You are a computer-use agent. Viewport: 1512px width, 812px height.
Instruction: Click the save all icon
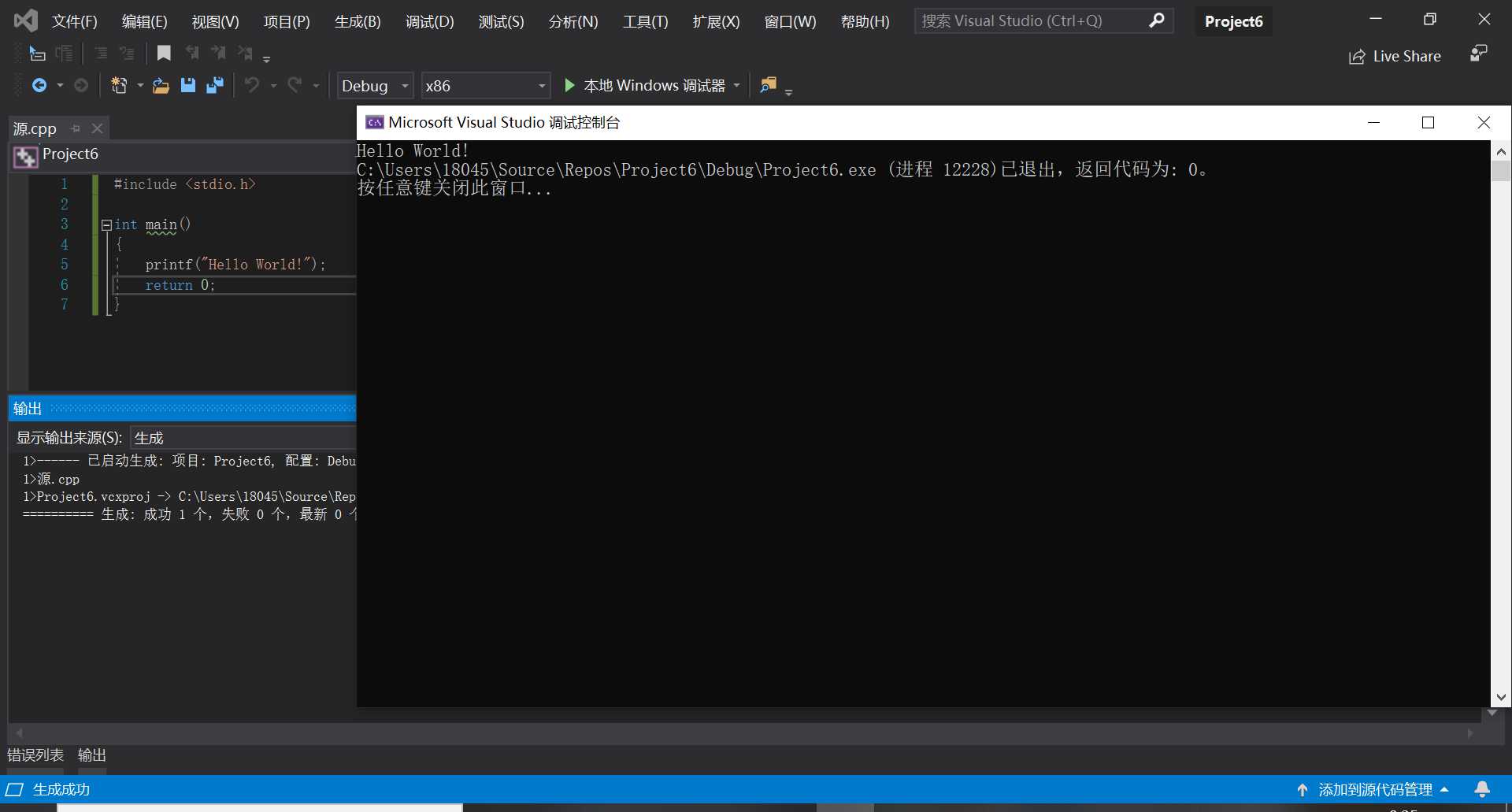tap(215, 85)
